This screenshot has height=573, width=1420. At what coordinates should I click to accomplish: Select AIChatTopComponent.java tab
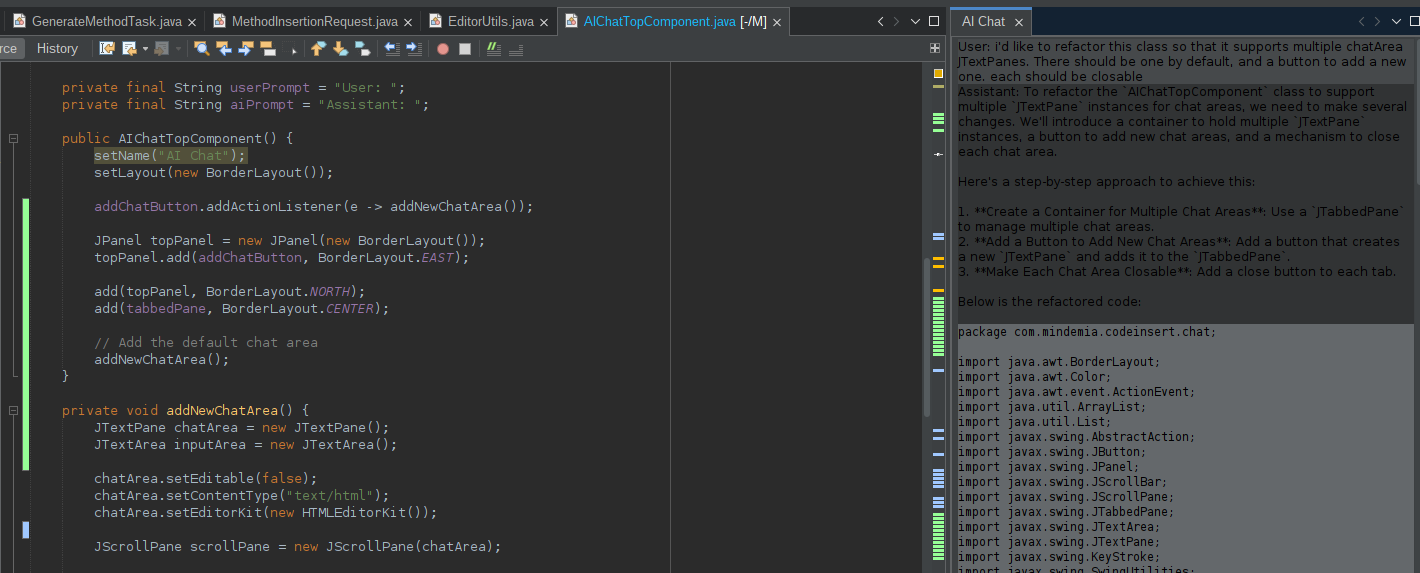click(x=674, y=21)
